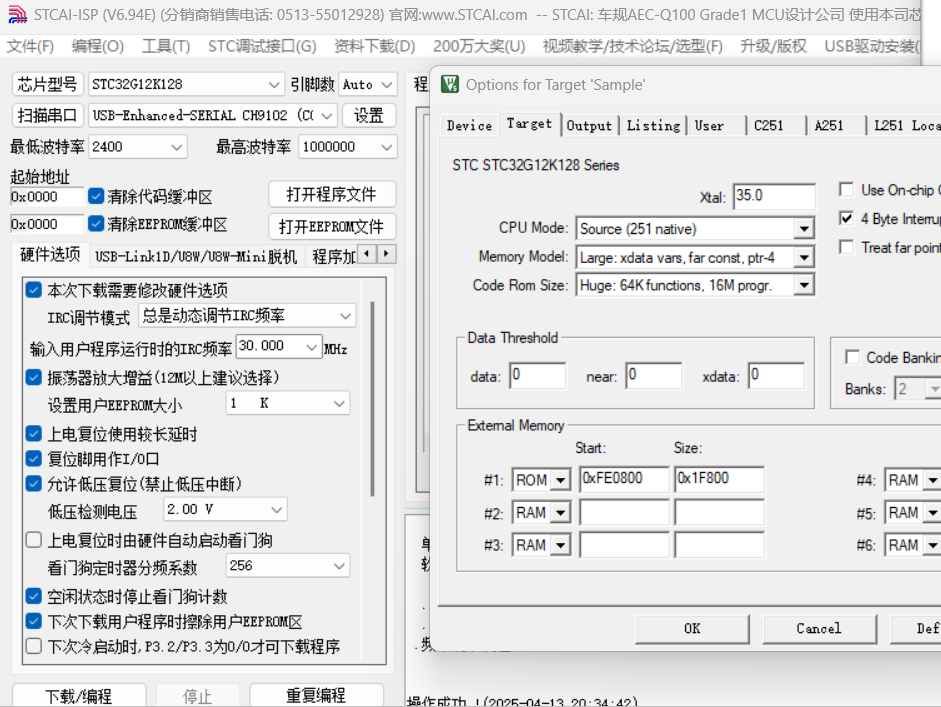This screenshot has height=707, width=941.
Task: Open the 文件(F) menu
Action: (30, 46)
